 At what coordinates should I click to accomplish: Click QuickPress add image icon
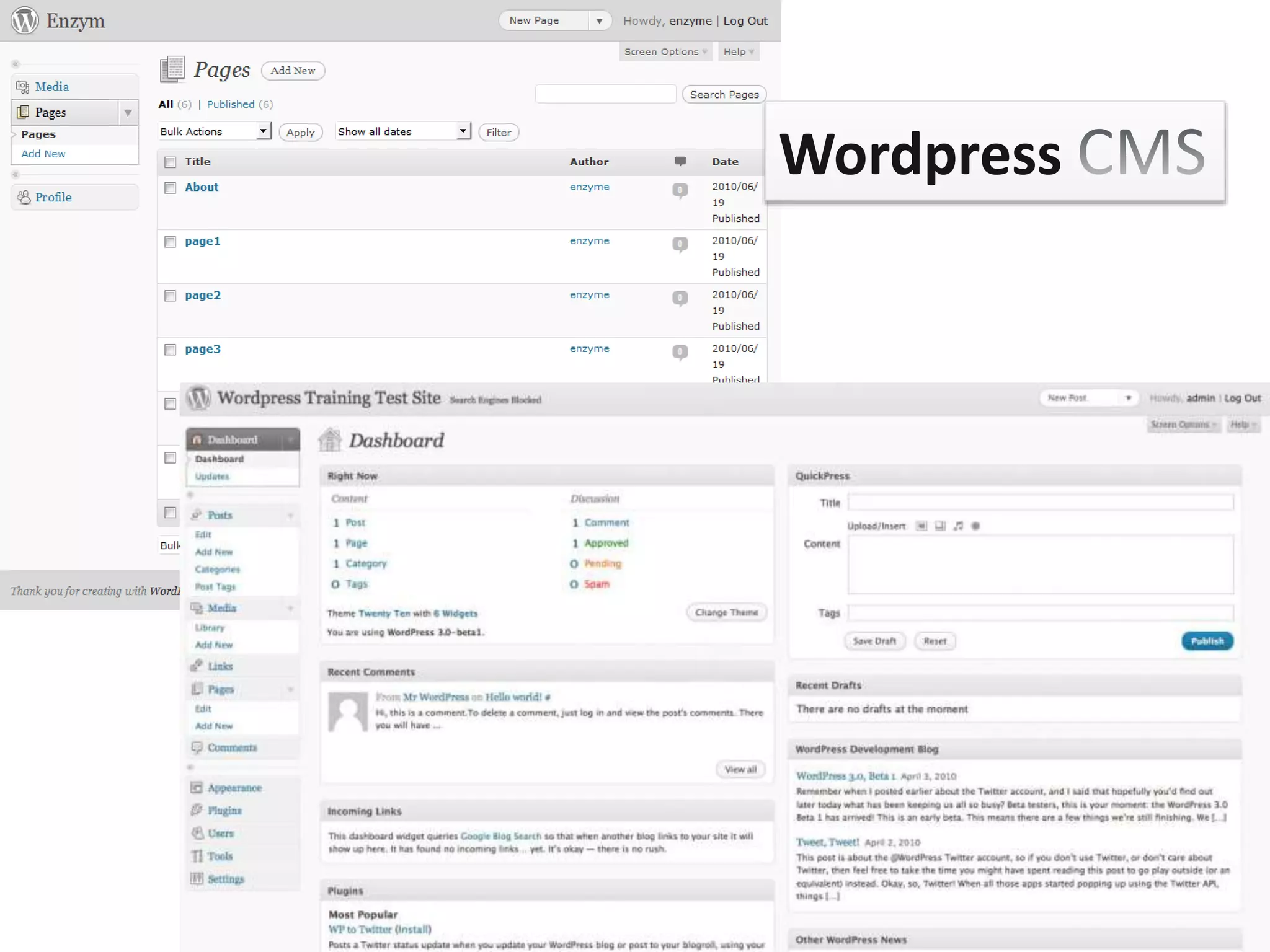point(921,526)
